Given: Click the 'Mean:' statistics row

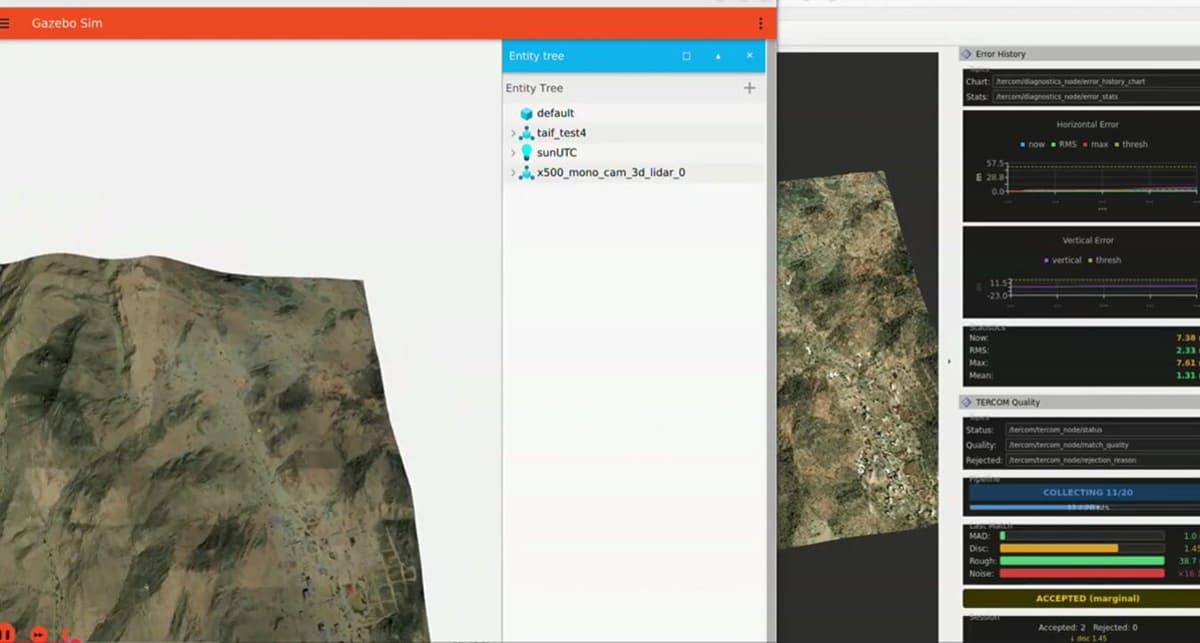Looking at the screenshot, I should tap(1083, 376).
